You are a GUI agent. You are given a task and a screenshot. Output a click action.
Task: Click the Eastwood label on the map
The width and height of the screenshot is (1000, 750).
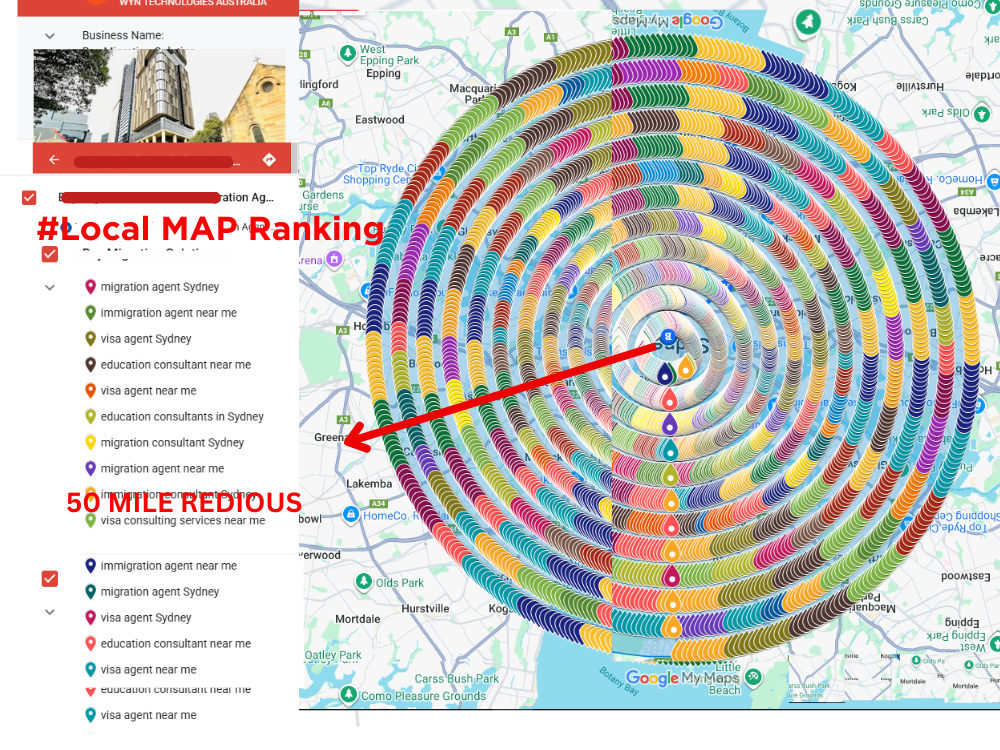coord(379,119)
